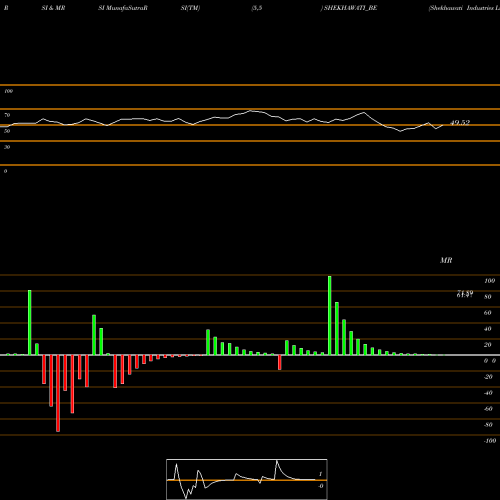Click the RSI value 49.52 label

460,123
